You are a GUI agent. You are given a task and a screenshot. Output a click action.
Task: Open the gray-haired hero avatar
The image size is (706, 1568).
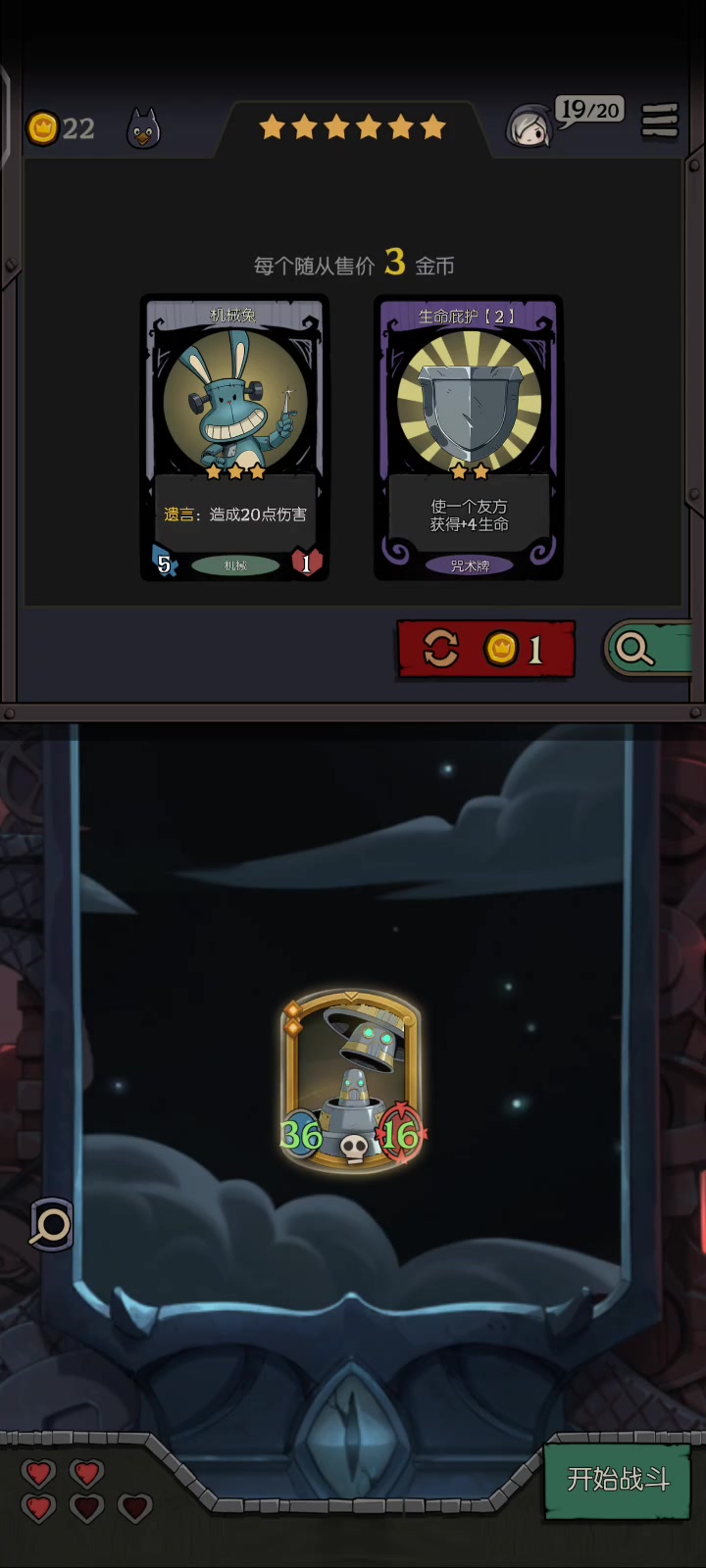point(529,126)
